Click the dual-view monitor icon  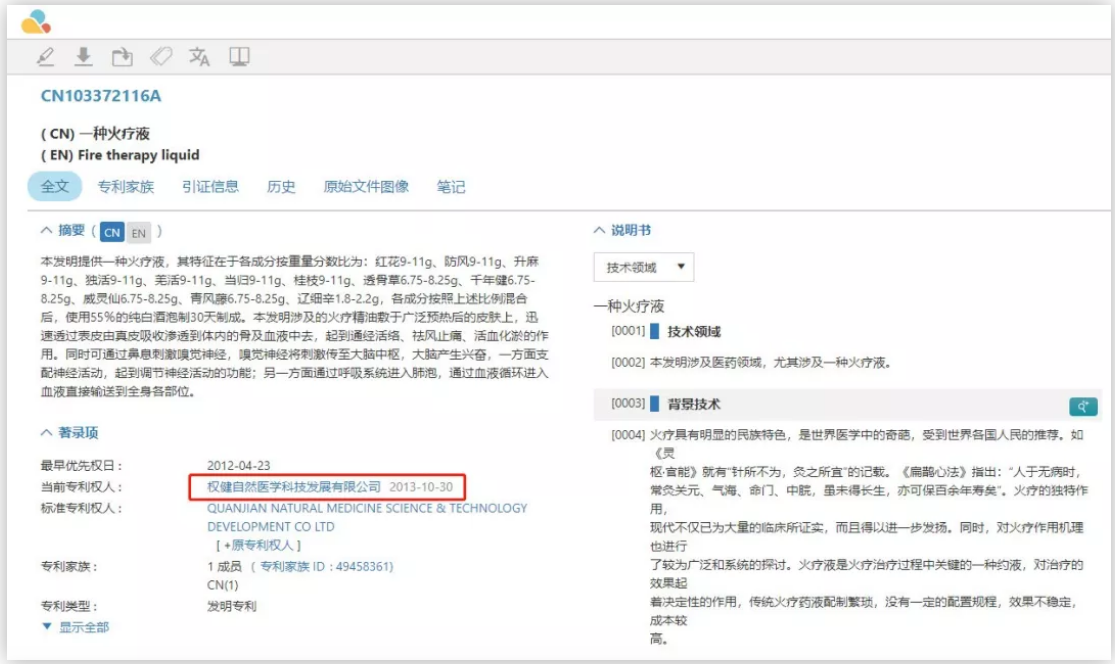239,57
